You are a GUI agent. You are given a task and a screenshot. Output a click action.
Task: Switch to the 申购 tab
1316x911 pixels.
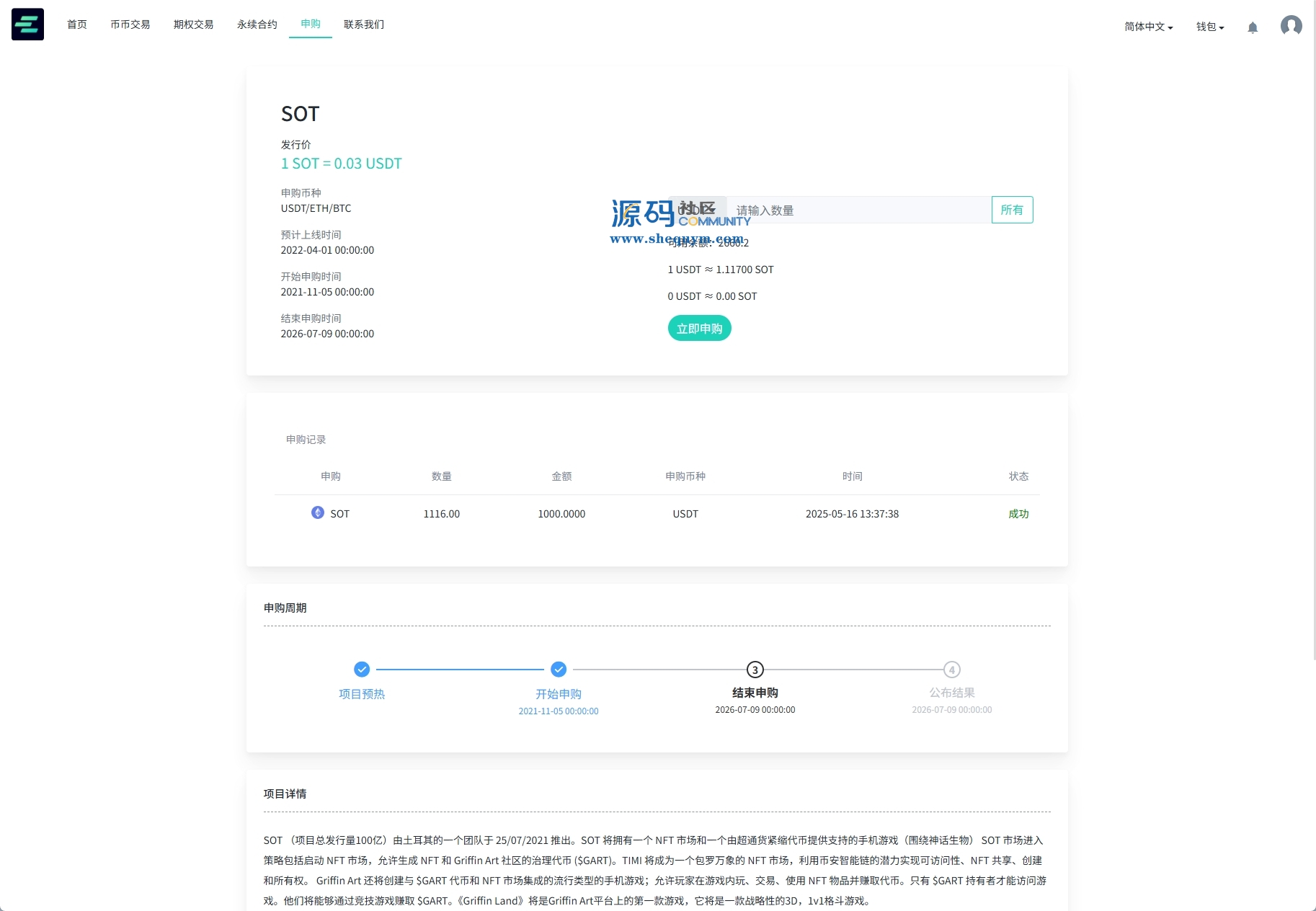tap(311, 24)
